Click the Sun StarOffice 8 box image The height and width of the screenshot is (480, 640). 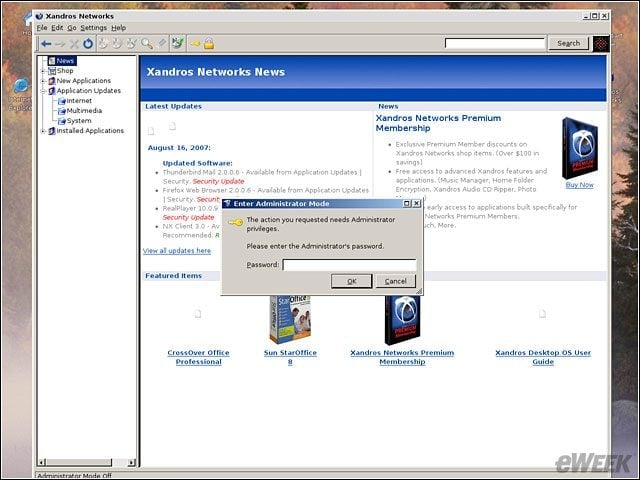tap(290, 320)
